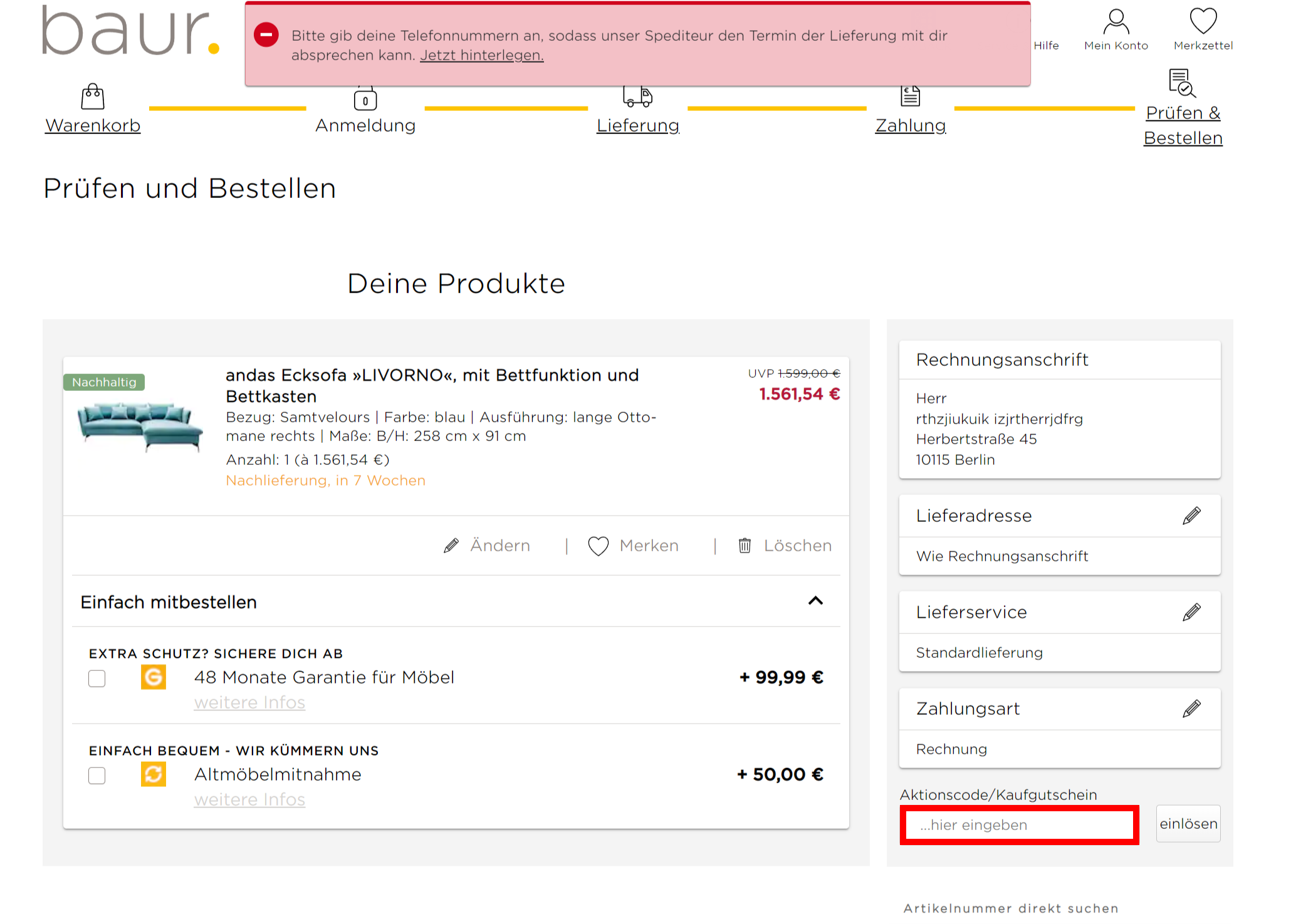Enable the Altmöbelmitnahme checkbox
This screenshot has width=1291, height=924.
point(97,776)
